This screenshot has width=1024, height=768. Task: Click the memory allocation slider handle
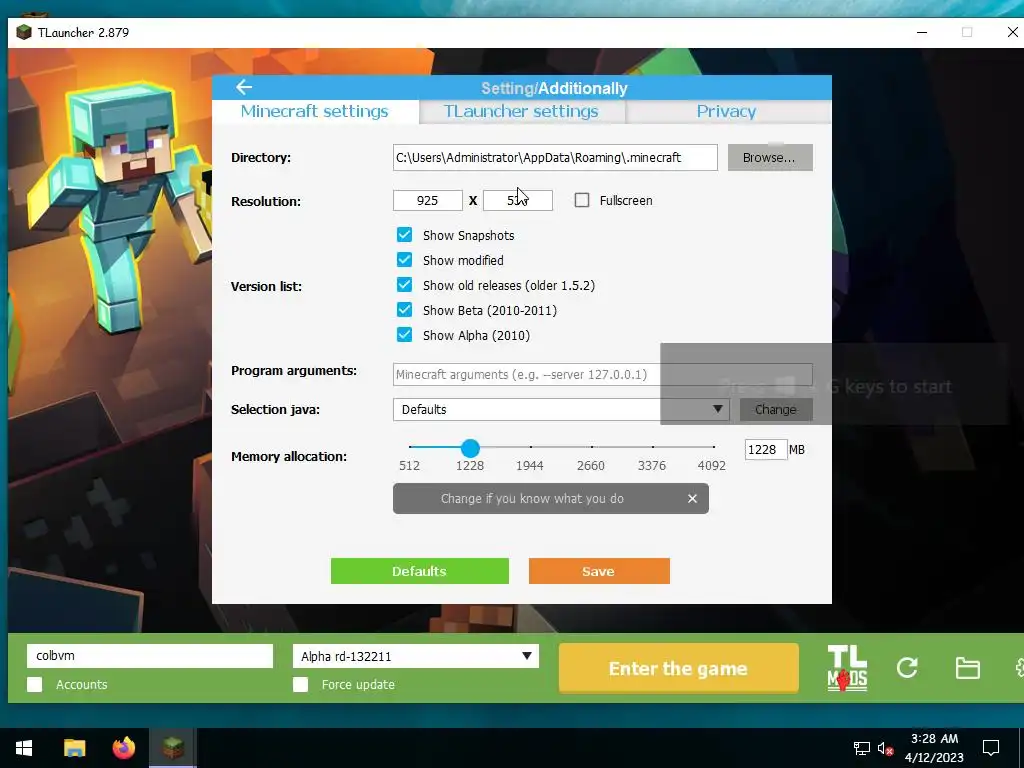[x=470, y=448]
